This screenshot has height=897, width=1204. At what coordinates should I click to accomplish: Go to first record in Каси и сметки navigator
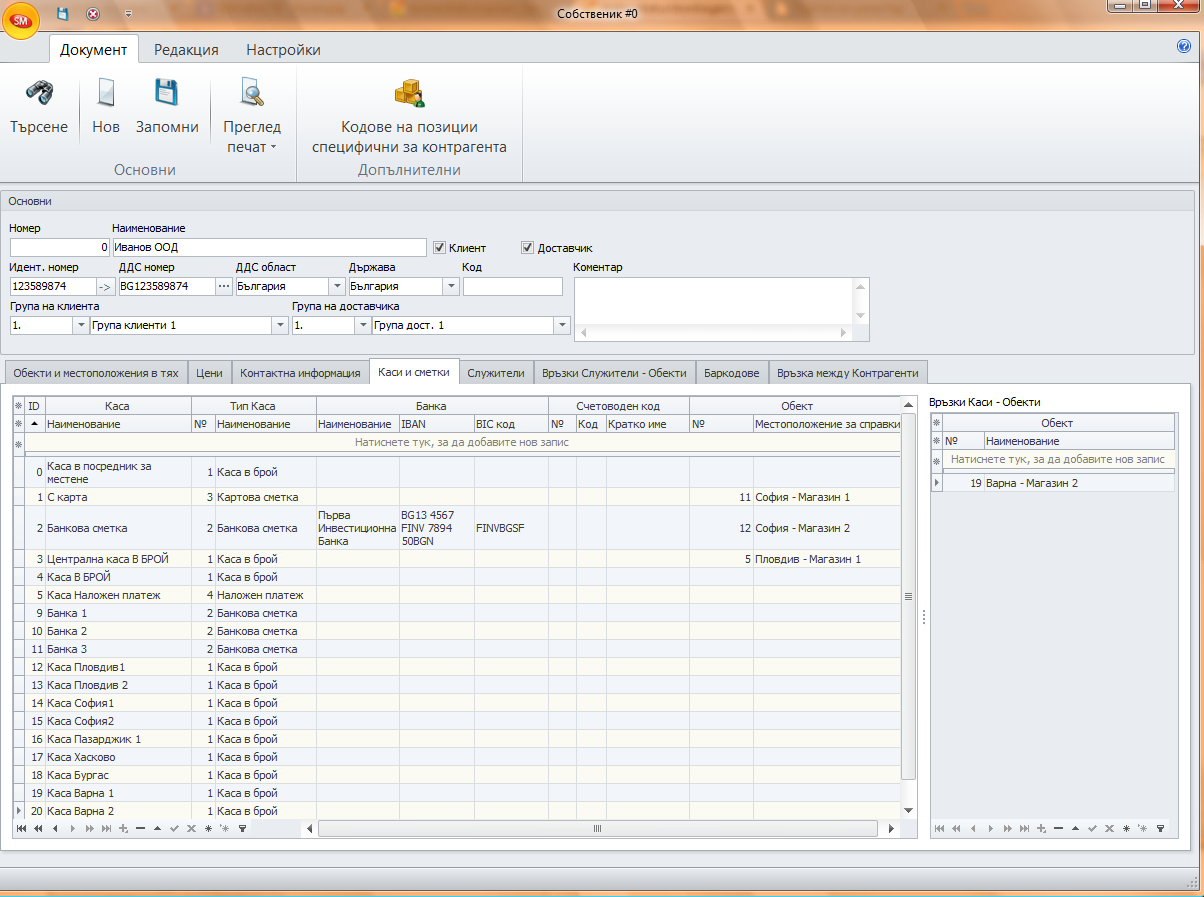21,829
